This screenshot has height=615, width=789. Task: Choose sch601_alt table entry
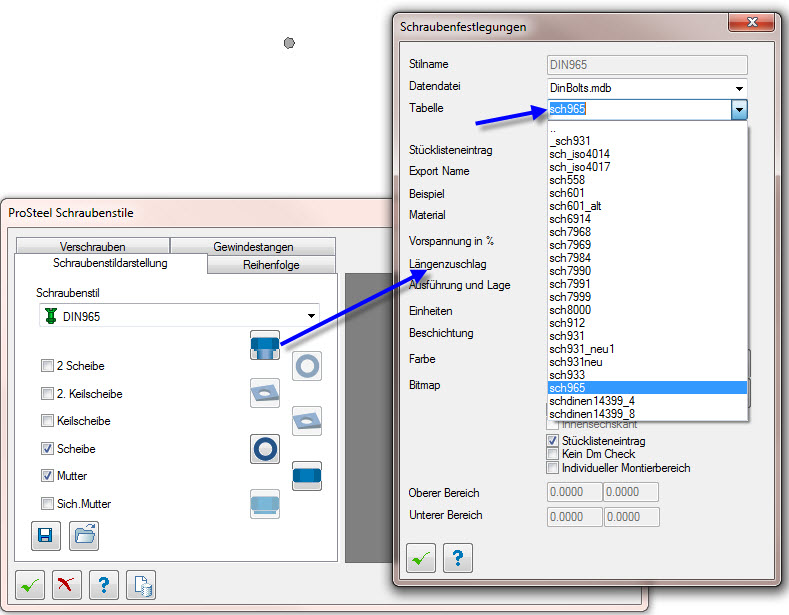(x=647, y=206)
